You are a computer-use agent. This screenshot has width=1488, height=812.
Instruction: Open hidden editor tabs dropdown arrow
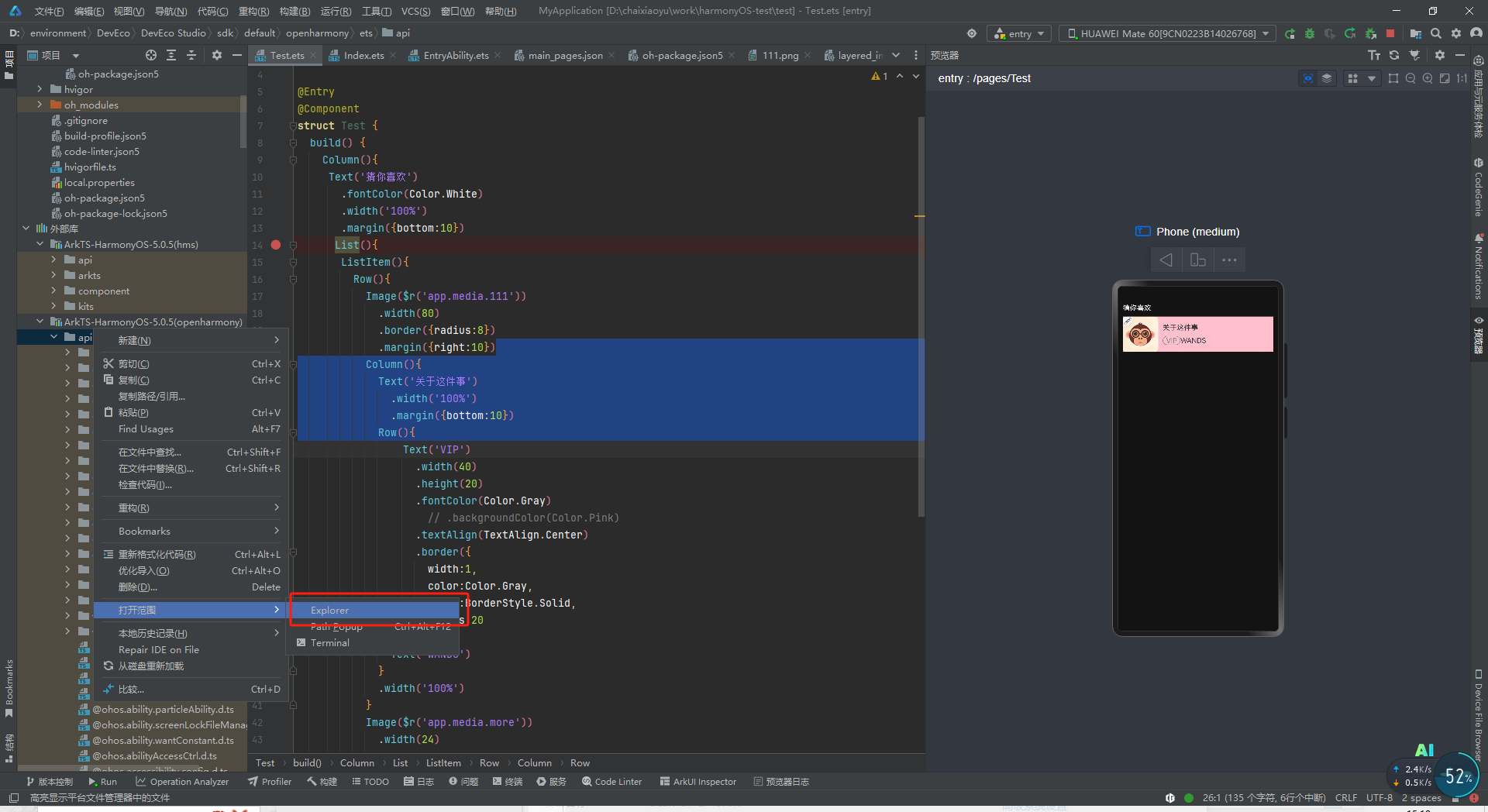point(896,55)
